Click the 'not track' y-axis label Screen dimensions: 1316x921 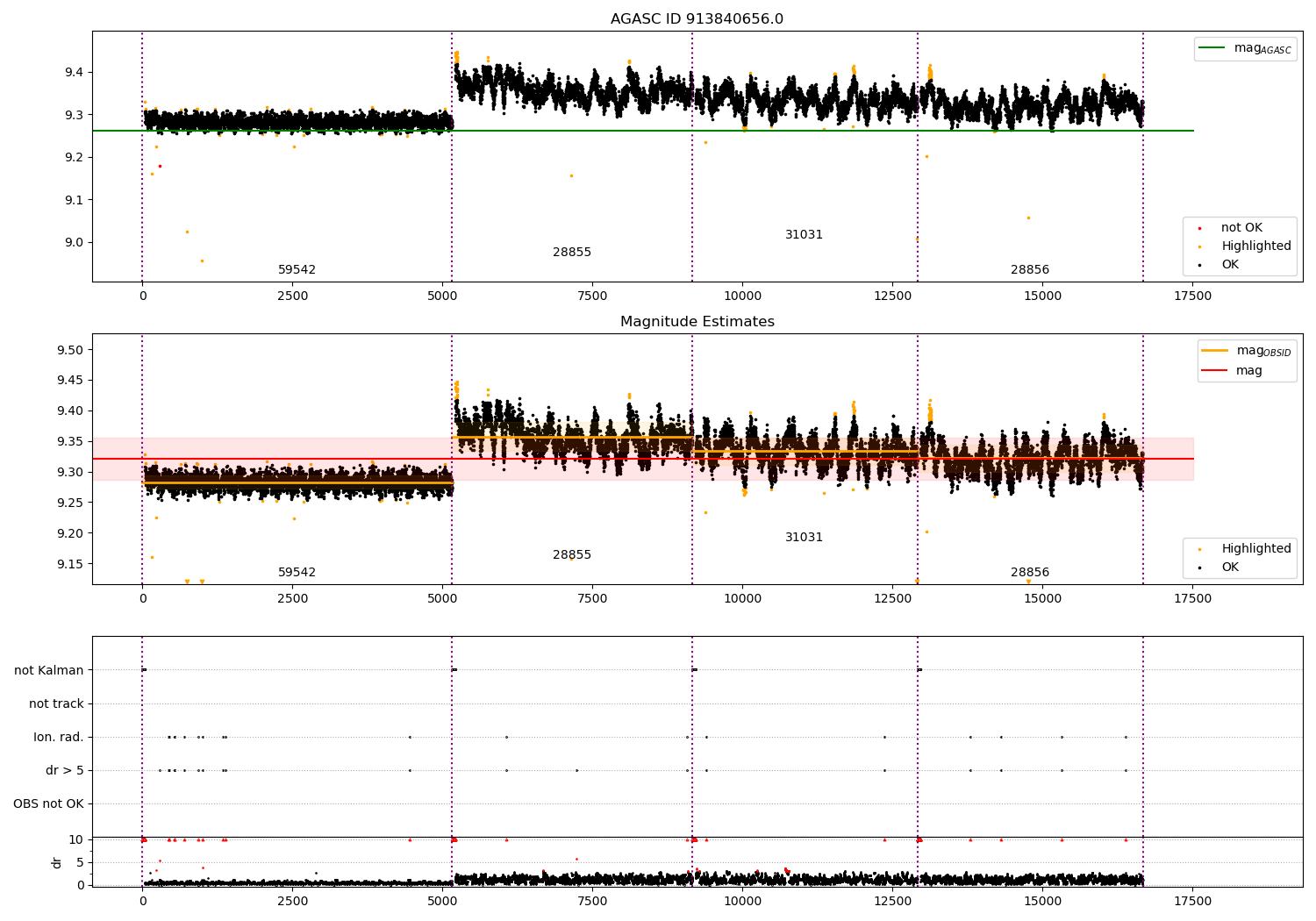pyautogui.click(x=56, y=703)
